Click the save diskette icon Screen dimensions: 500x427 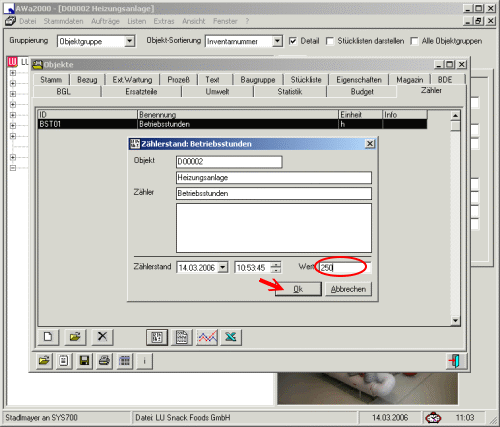click(x=84, y=361)
